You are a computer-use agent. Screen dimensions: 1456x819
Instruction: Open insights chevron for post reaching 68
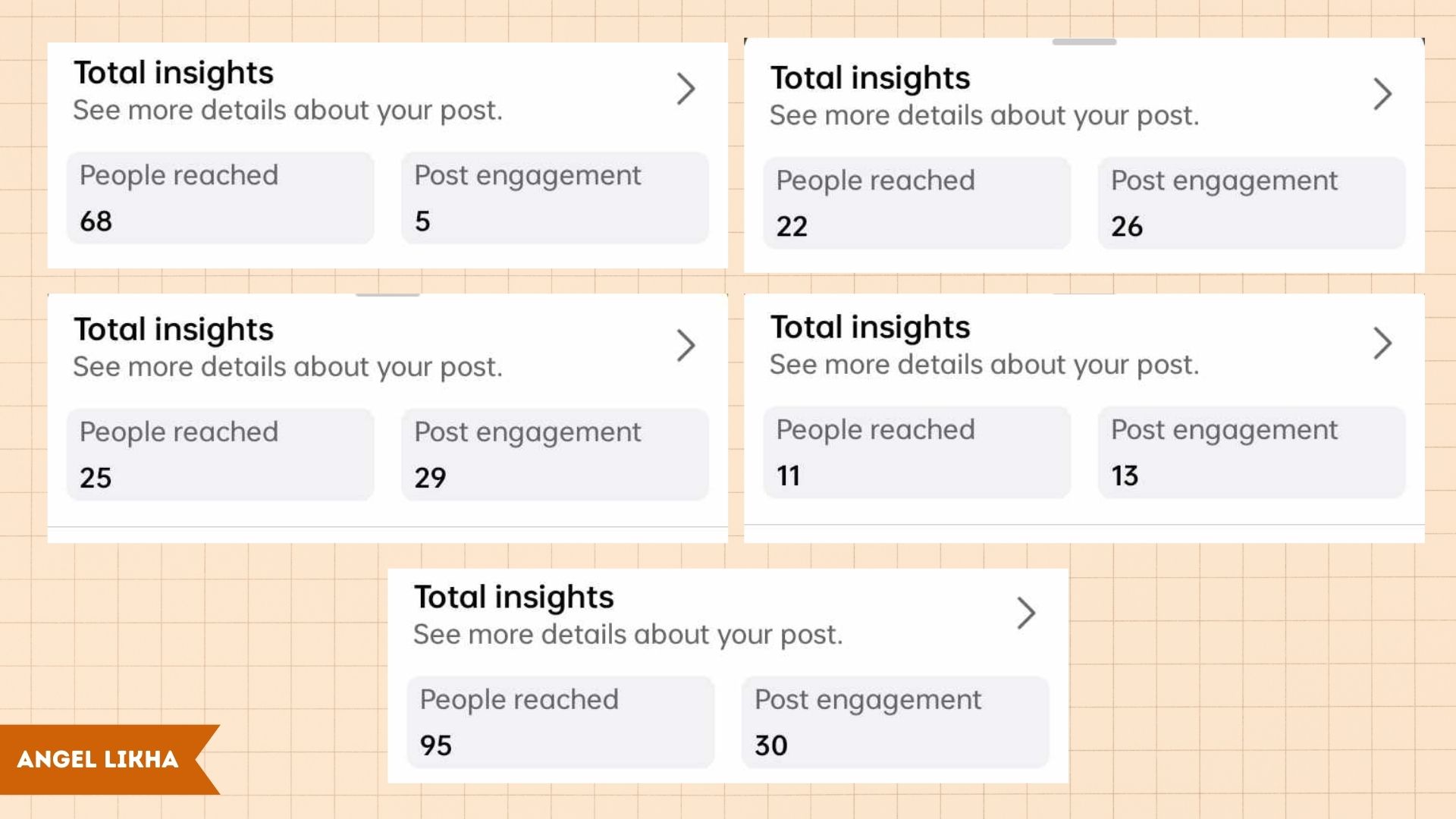(x=686, y=89)
